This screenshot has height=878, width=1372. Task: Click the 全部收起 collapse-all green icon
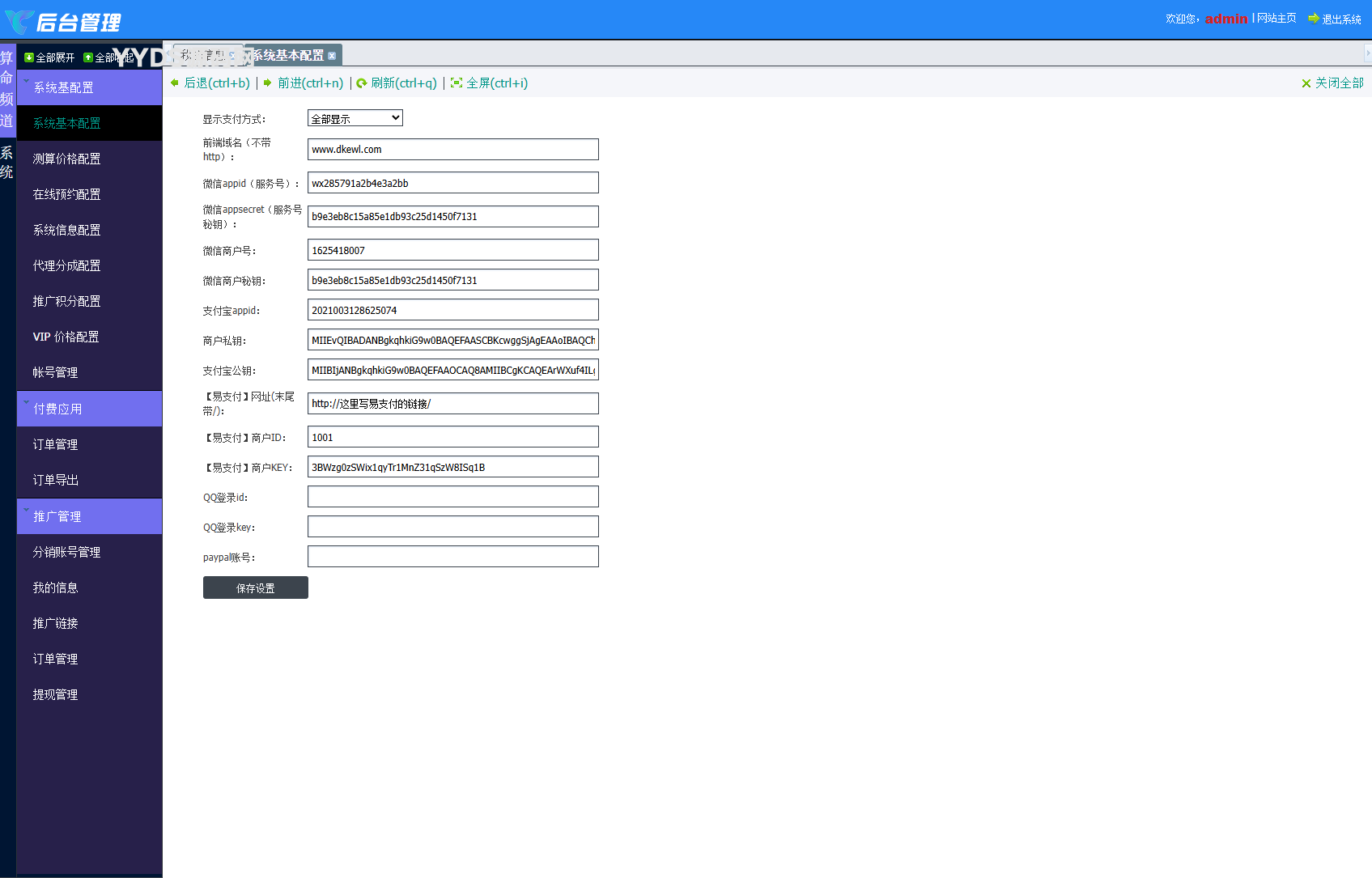click(x=88, y=57)
